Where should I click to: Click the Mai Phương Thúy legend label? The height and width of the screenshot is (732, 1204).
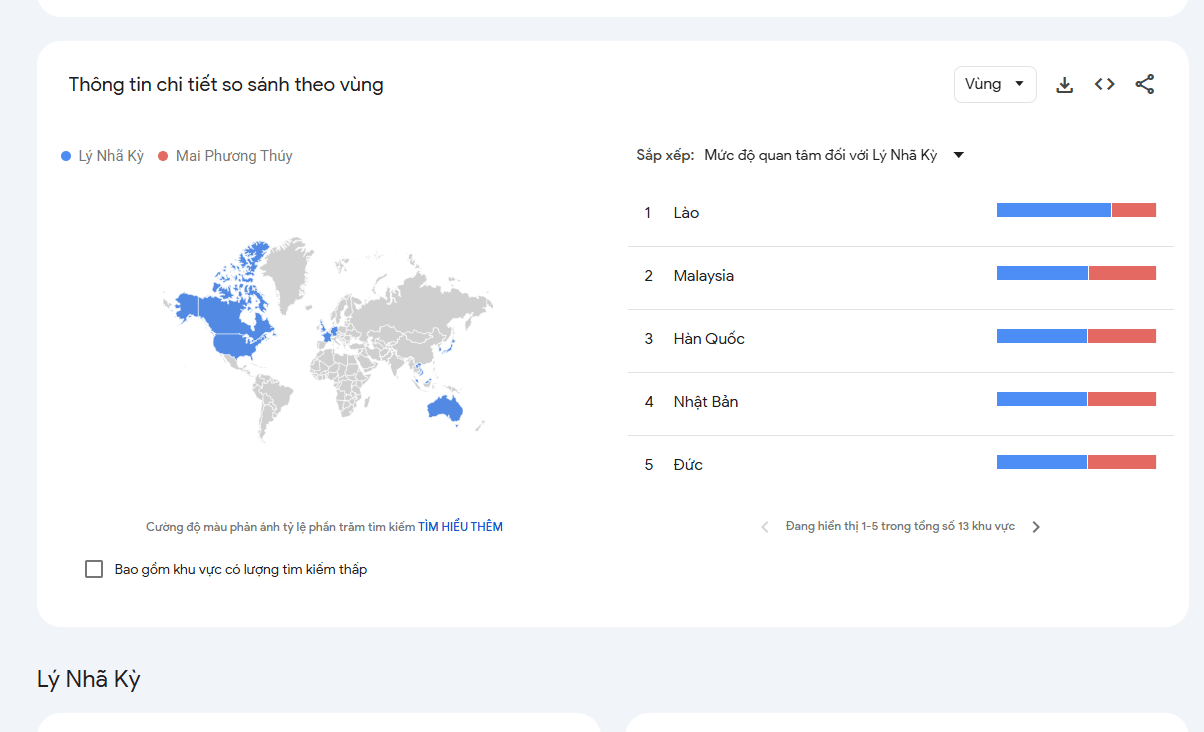click(234, 156)
